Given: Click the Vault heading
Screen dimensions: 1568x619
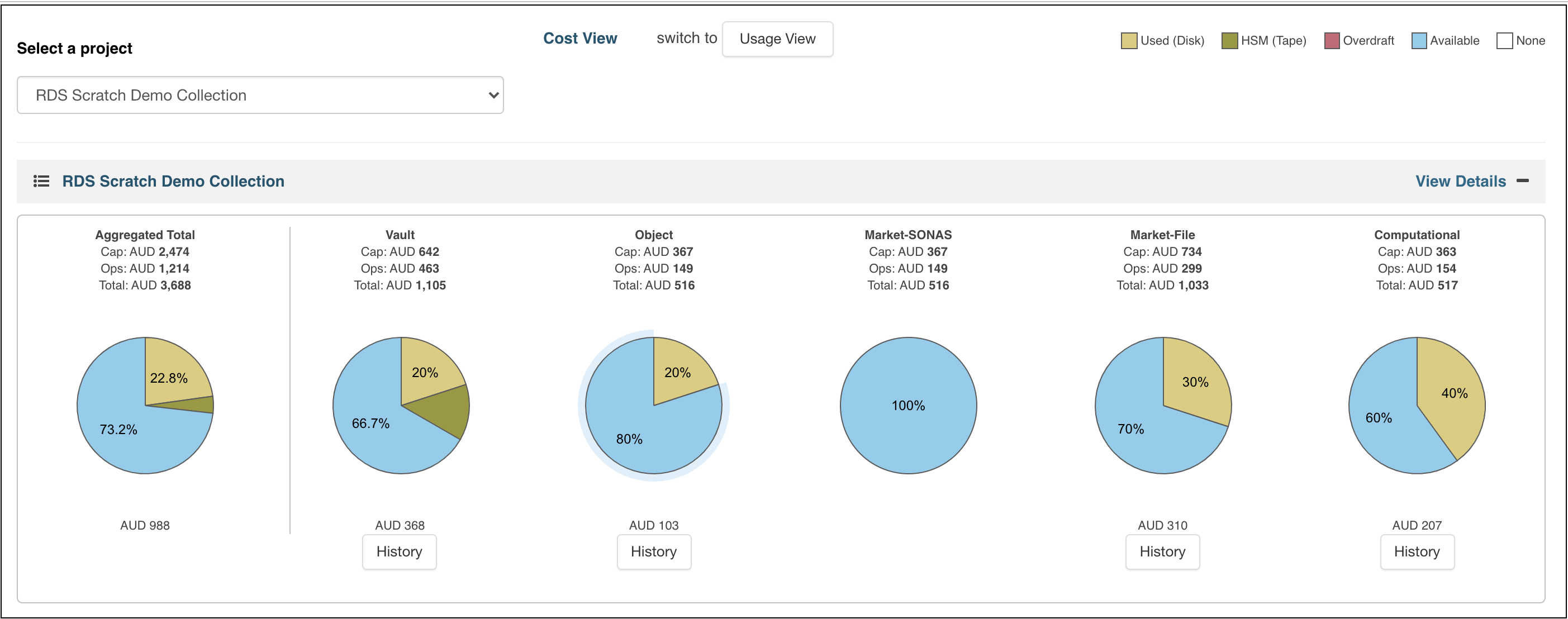Looking at the screenshot, I should click(400, 235).
